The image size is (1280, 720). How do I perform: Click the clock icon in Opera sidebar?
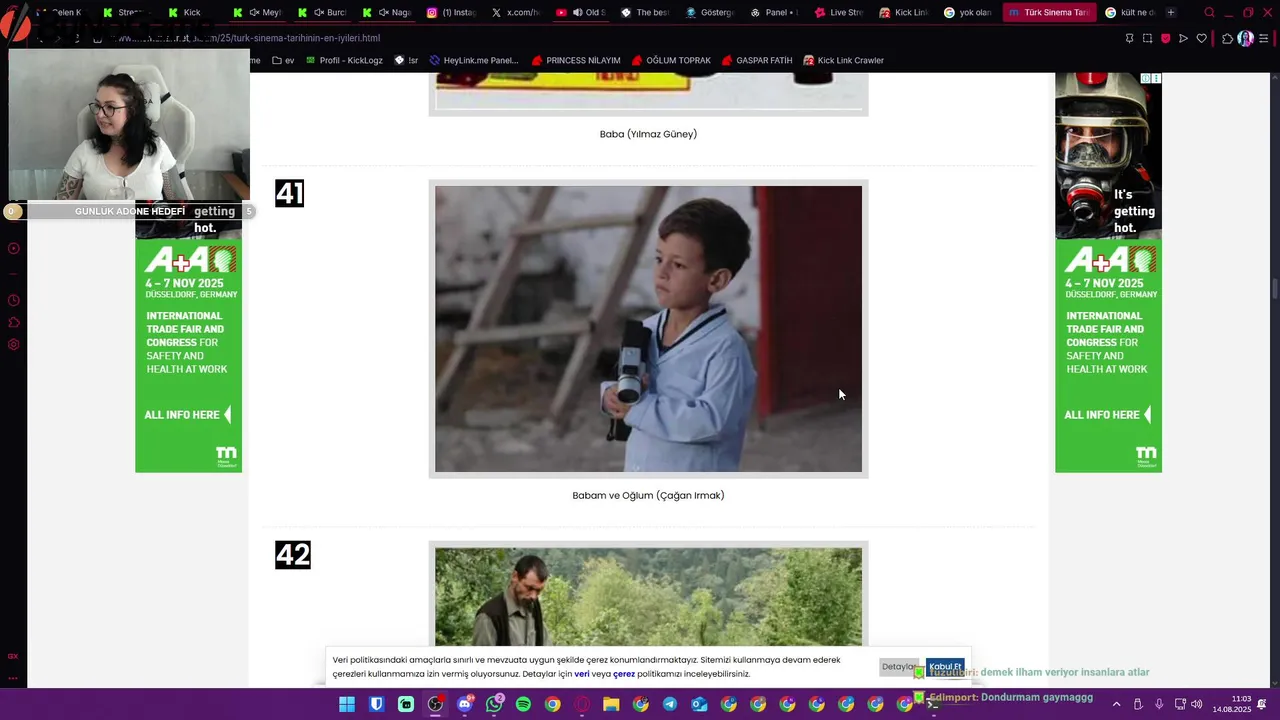pos(13,300)
